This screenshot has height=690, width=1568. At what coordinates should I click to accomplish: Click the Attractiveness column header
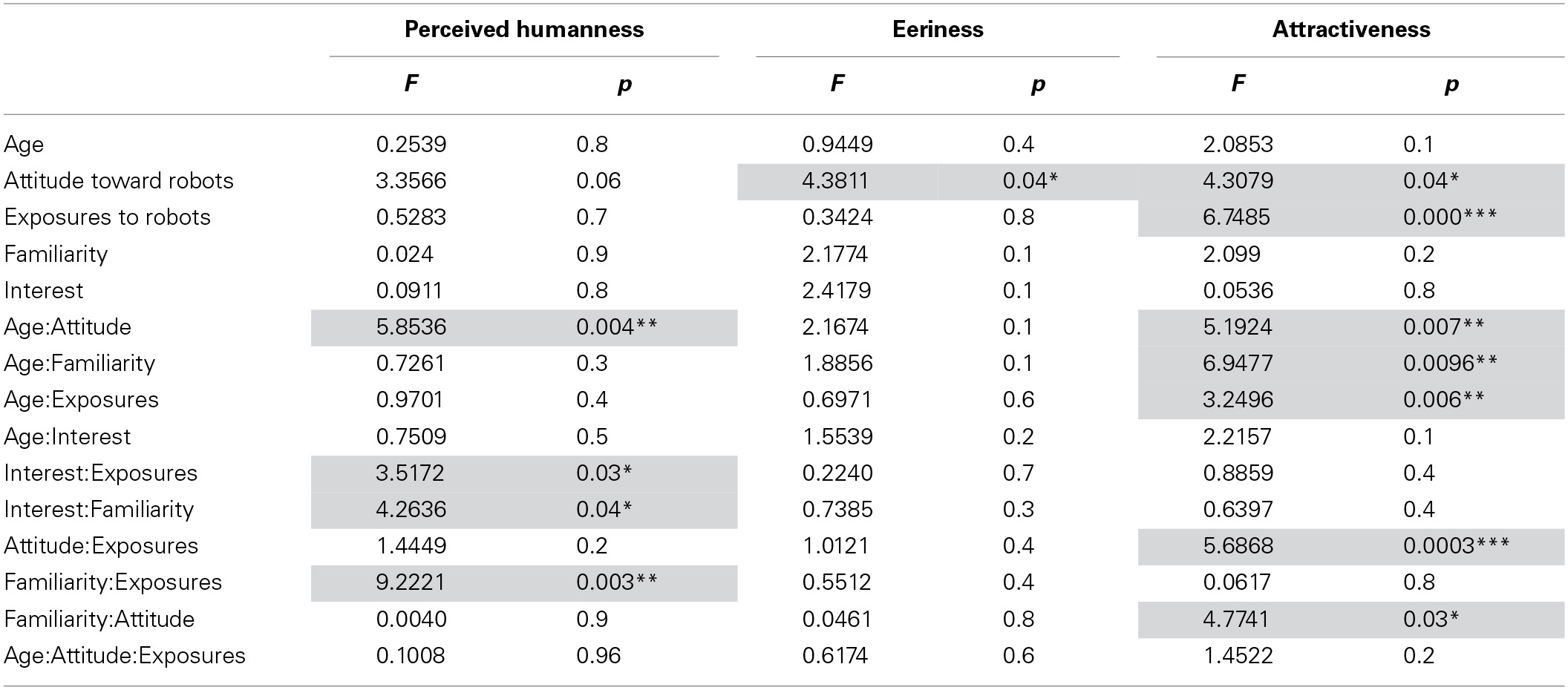coord(1350,30)
